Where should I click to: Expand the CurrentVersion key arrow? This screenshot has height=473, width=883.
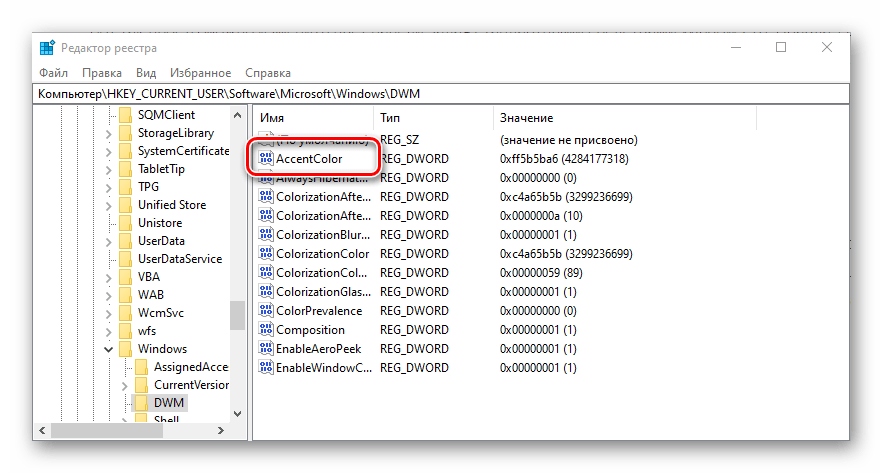pyautogui.click(x=125, y=385)
